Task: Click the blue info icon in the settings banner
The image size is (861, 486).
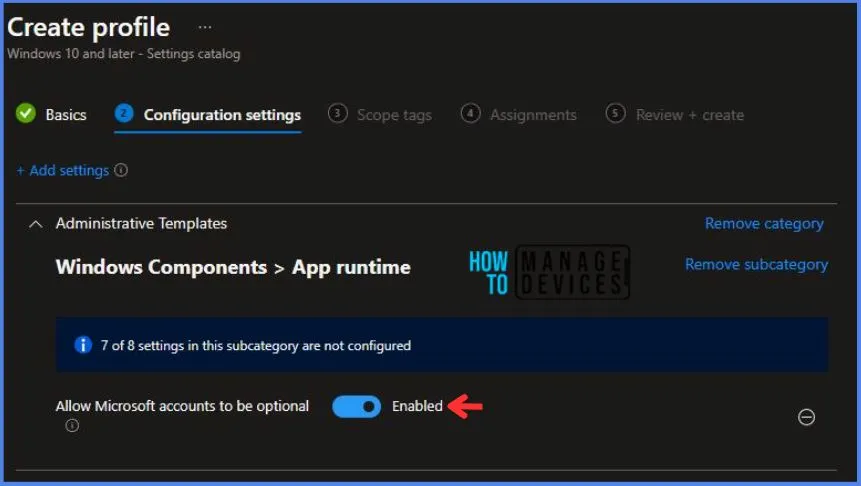Action: [83, 345]
